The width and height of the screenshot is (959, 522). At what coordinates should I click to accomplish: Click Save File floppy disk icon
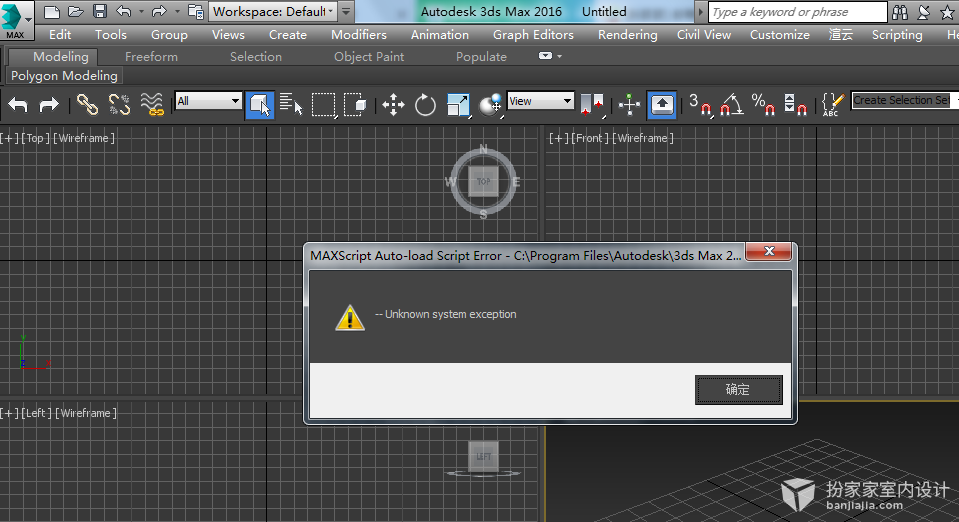pos(100,11)
